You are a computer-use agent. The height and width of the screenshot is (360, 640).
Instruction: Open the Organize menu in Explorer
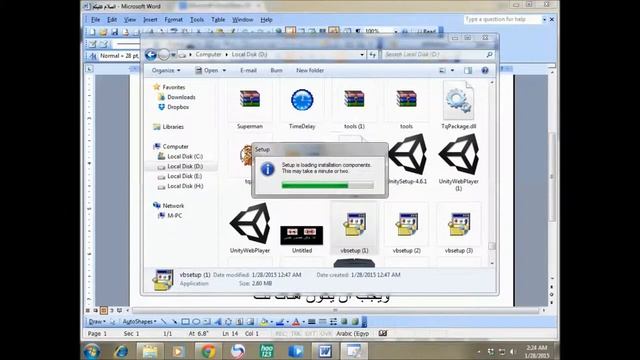[x=166, y=71]
